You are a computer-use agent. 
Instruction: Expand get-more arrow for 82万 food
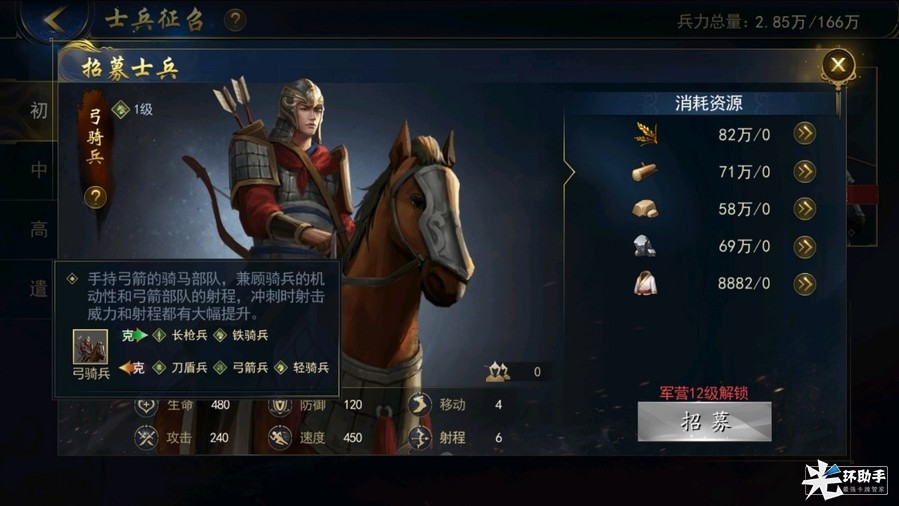tap(804, 134)
